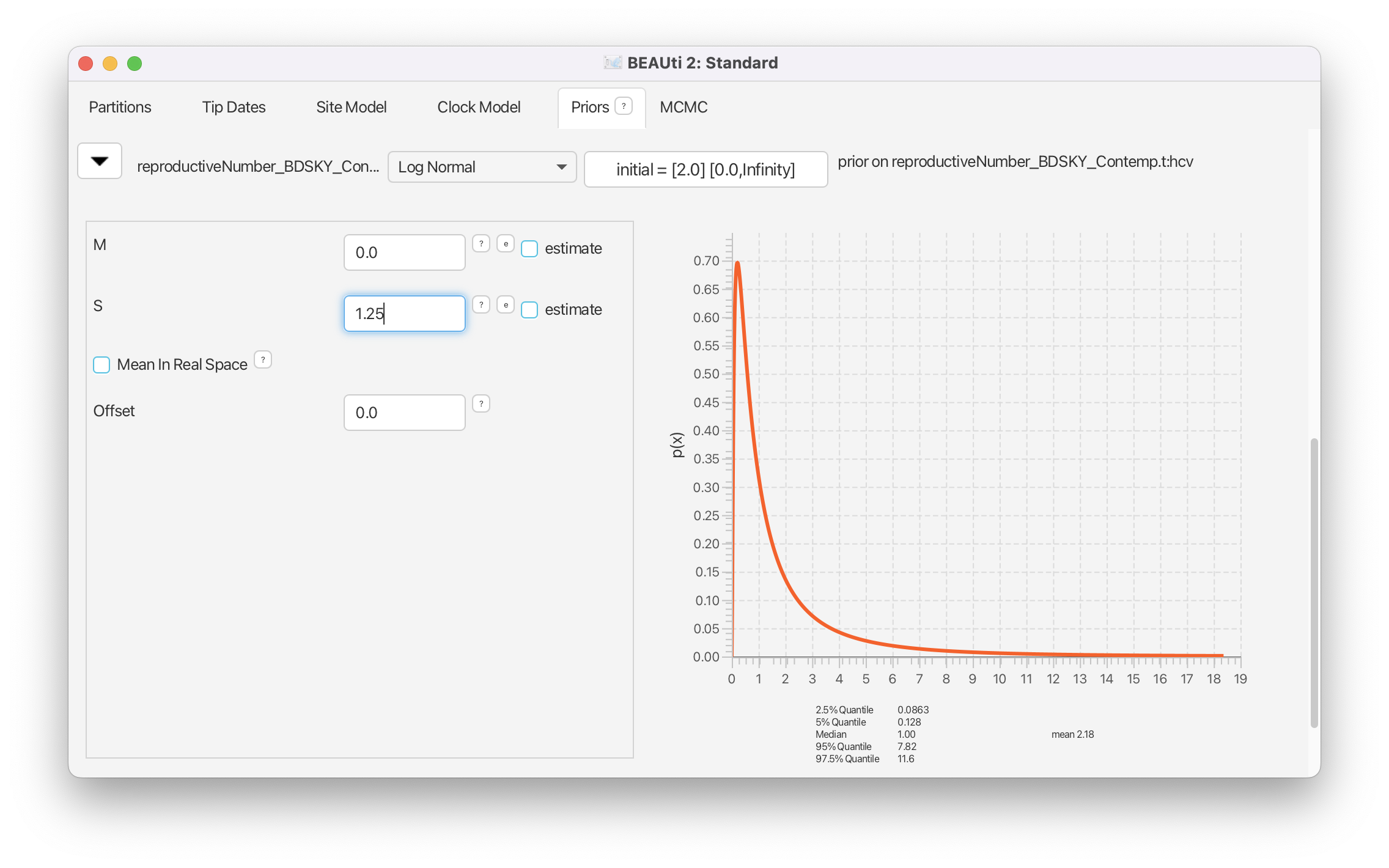Click the 'e' edit icon beside M
This screenshot has width=1389, height=868.
coord(506,244)
